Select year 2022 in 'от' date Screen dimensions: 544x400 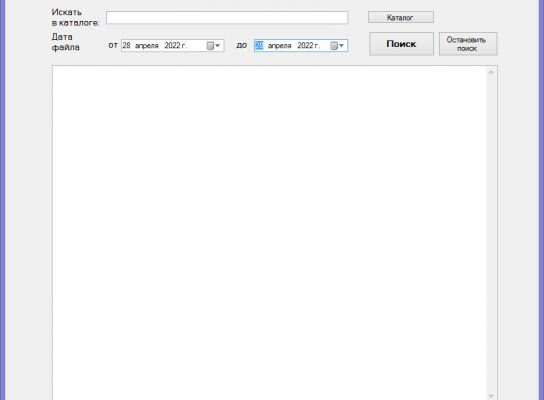click(172, 46)
